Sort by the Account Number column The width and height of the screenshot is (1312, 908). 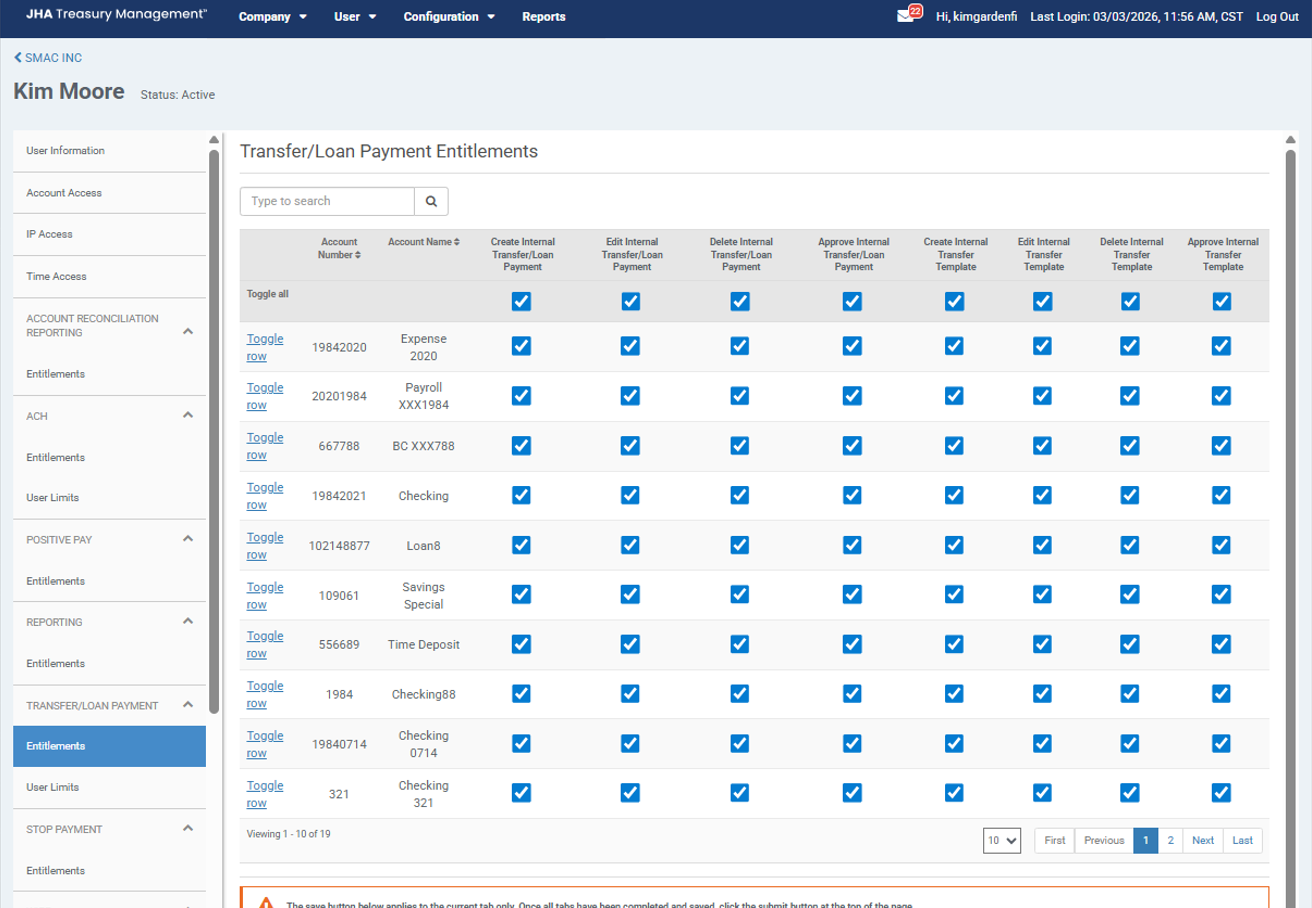[x=339, y=248]
